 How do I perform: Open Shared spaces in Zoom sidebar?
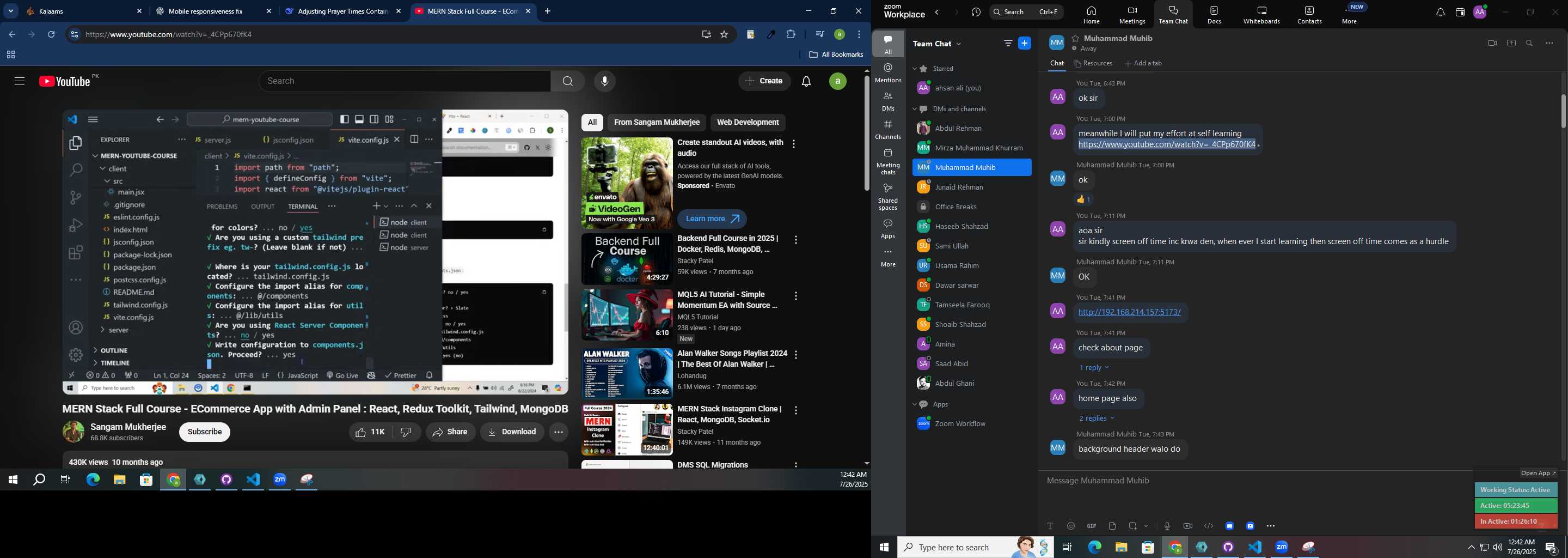click(x=888, y=197)
